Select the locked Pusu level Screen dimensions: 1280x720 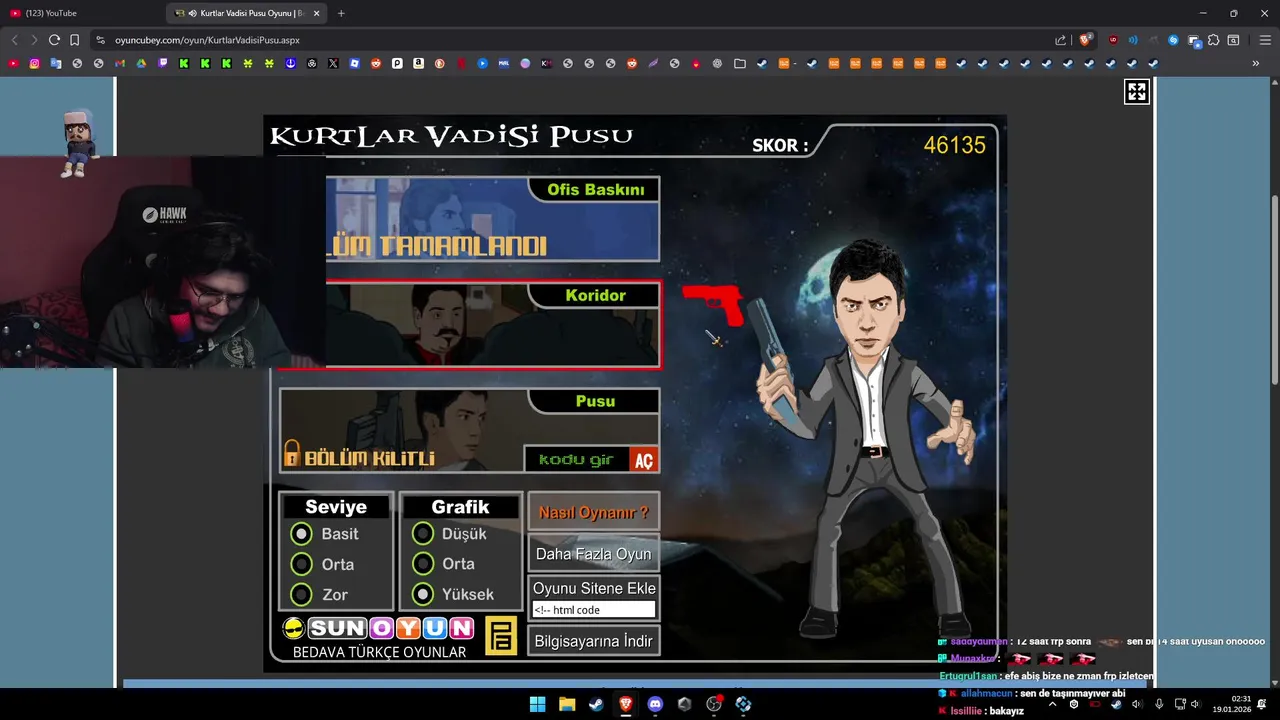[x=469, y=430]
